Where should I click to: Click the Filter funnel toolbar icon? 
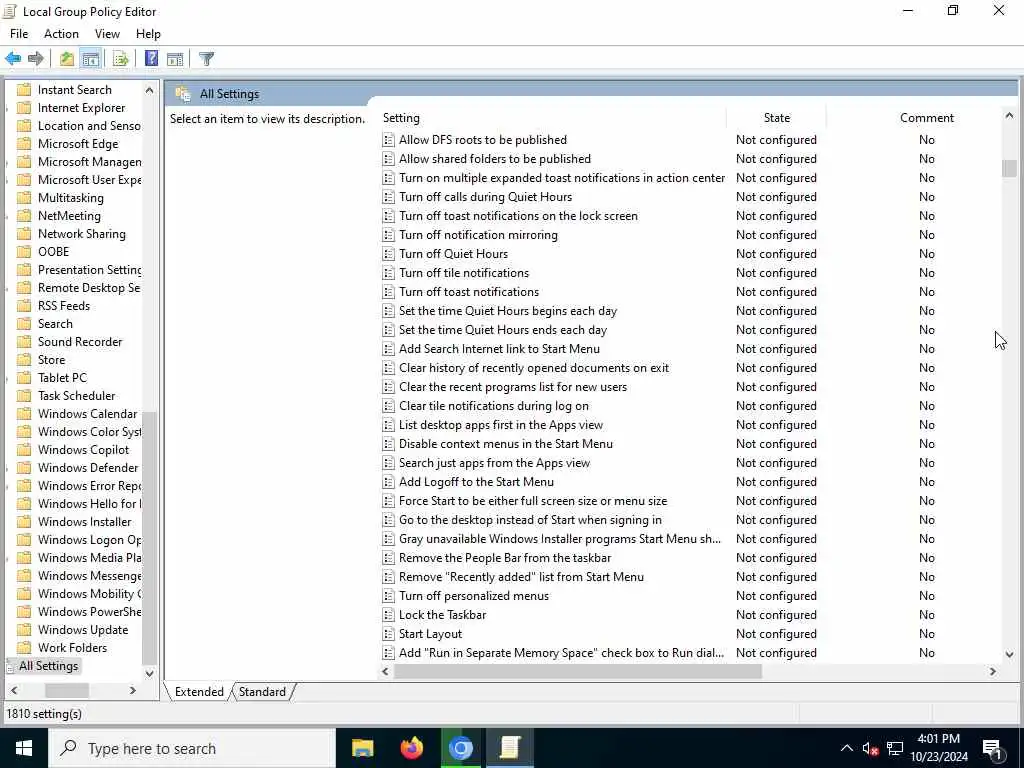coord(206,59)
